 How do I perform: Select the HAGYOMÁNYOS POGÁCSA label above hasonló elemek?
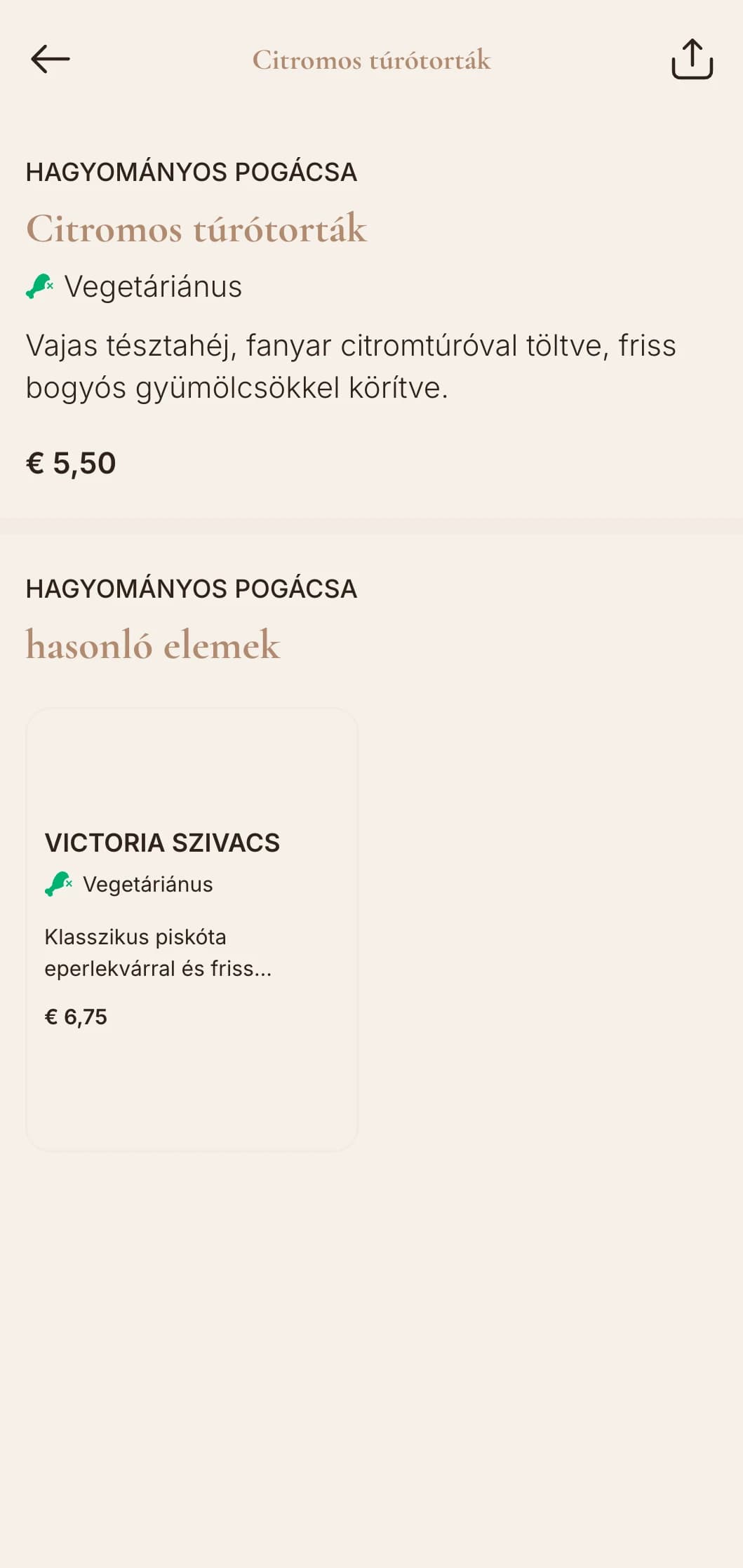pyautogui.click(x=192, y=589)
